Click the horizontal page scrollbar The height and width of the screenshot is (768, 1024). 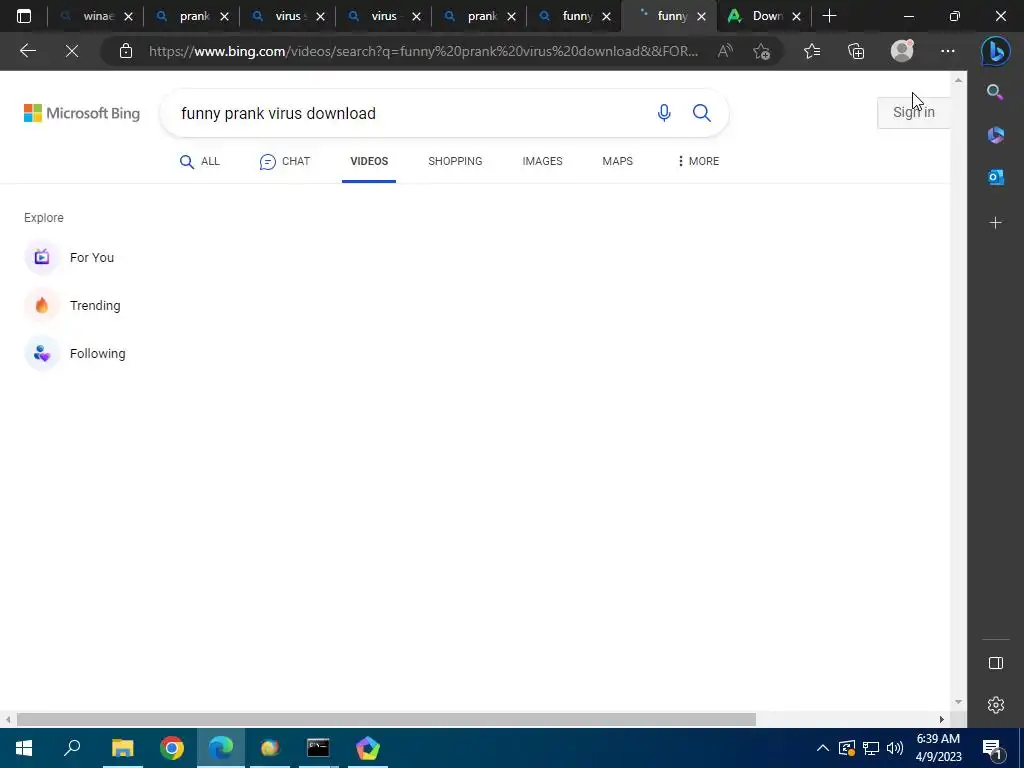(386, 719)
